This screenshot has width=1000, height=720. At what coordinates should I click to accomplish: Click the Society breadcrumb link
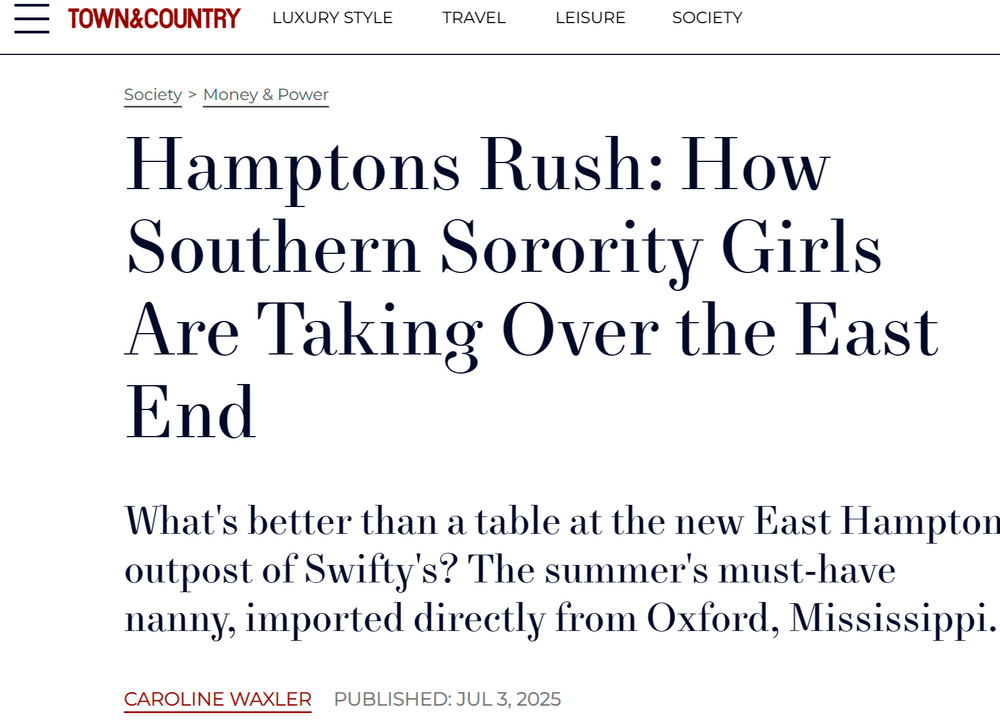(x=153, y=95)
